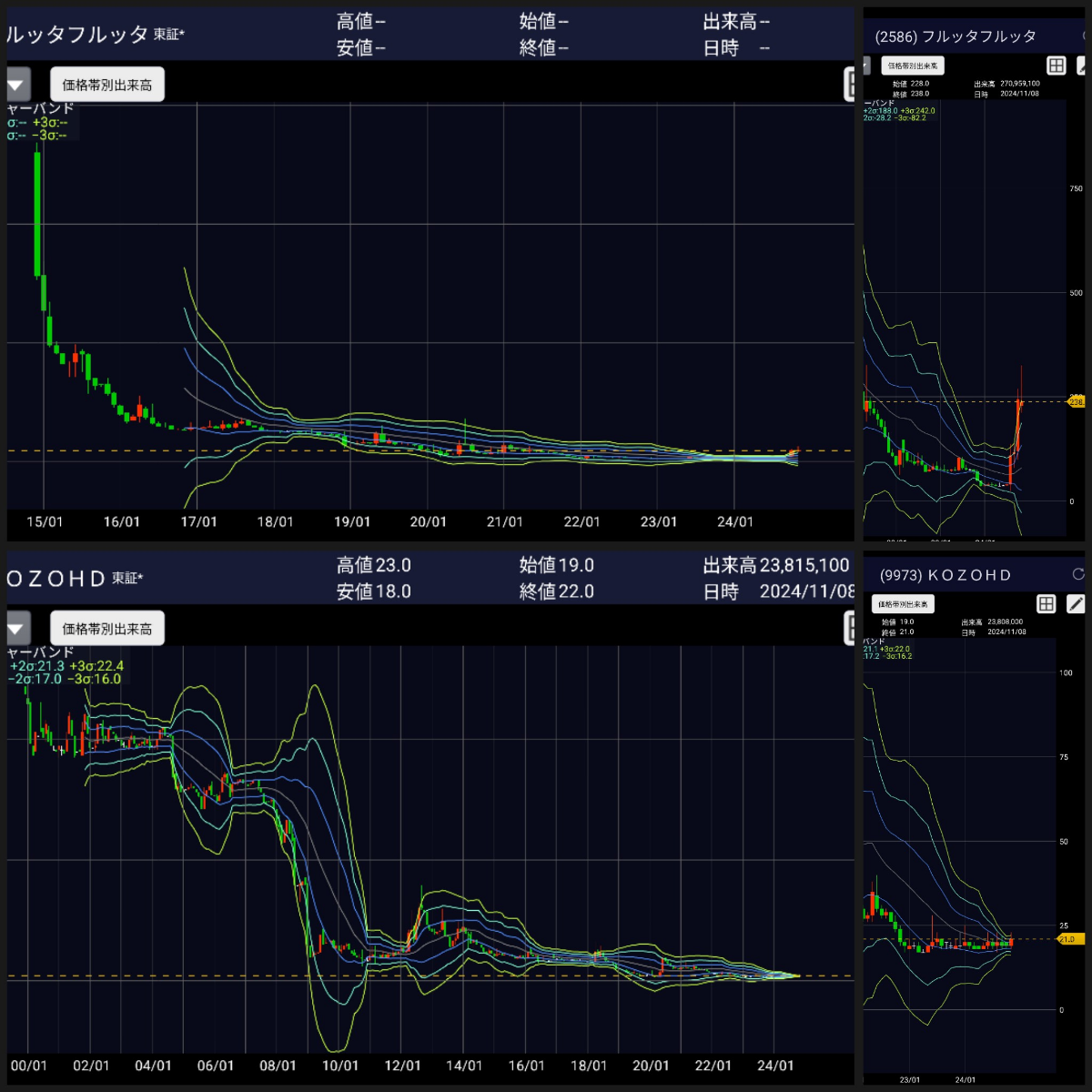Toggle 価格帯別出来高 in the large KOZOHD chart
Viewport: 1092px width, 1092px height.
click(x=107, y=629)
